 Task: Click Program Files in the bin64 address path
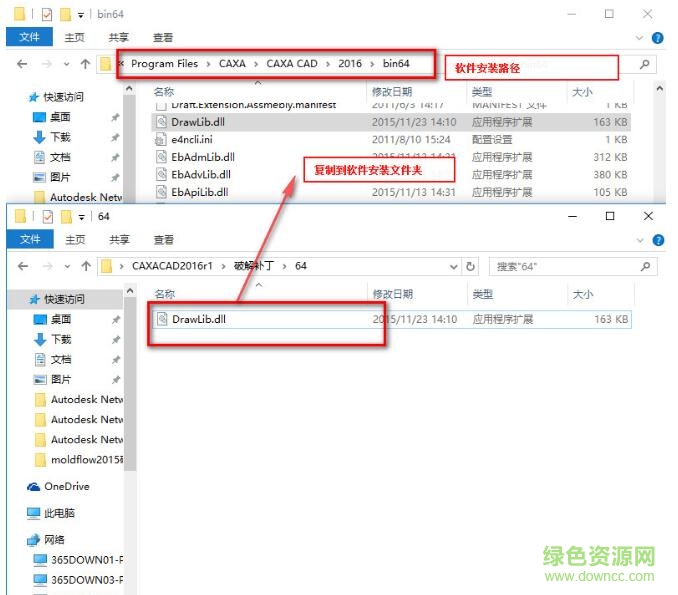click(x=164, y=64)
